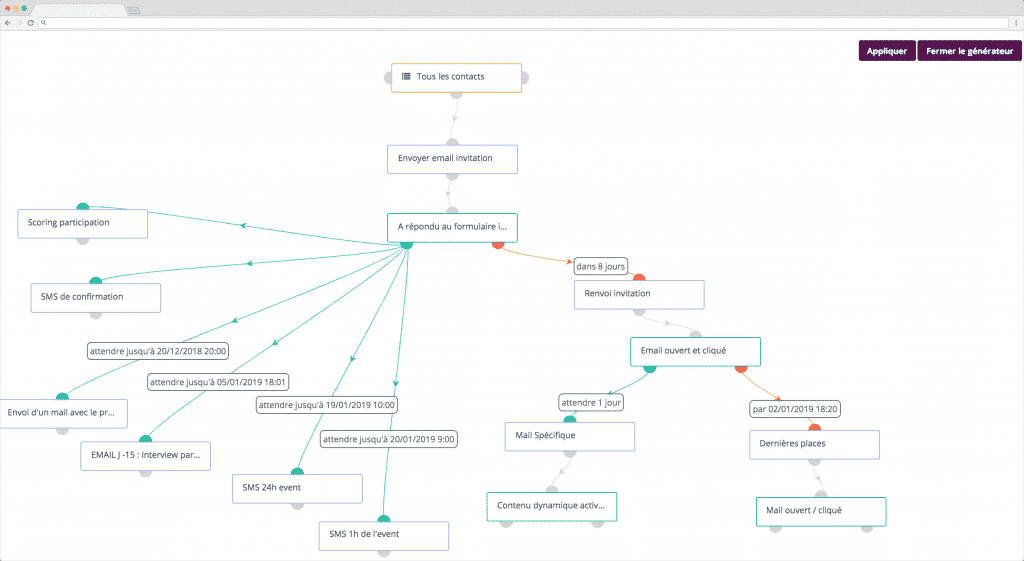Screen dimensions: 1024x561
Task: Click red connector under Email ouvert et cliqué
Action: (741, 368)
